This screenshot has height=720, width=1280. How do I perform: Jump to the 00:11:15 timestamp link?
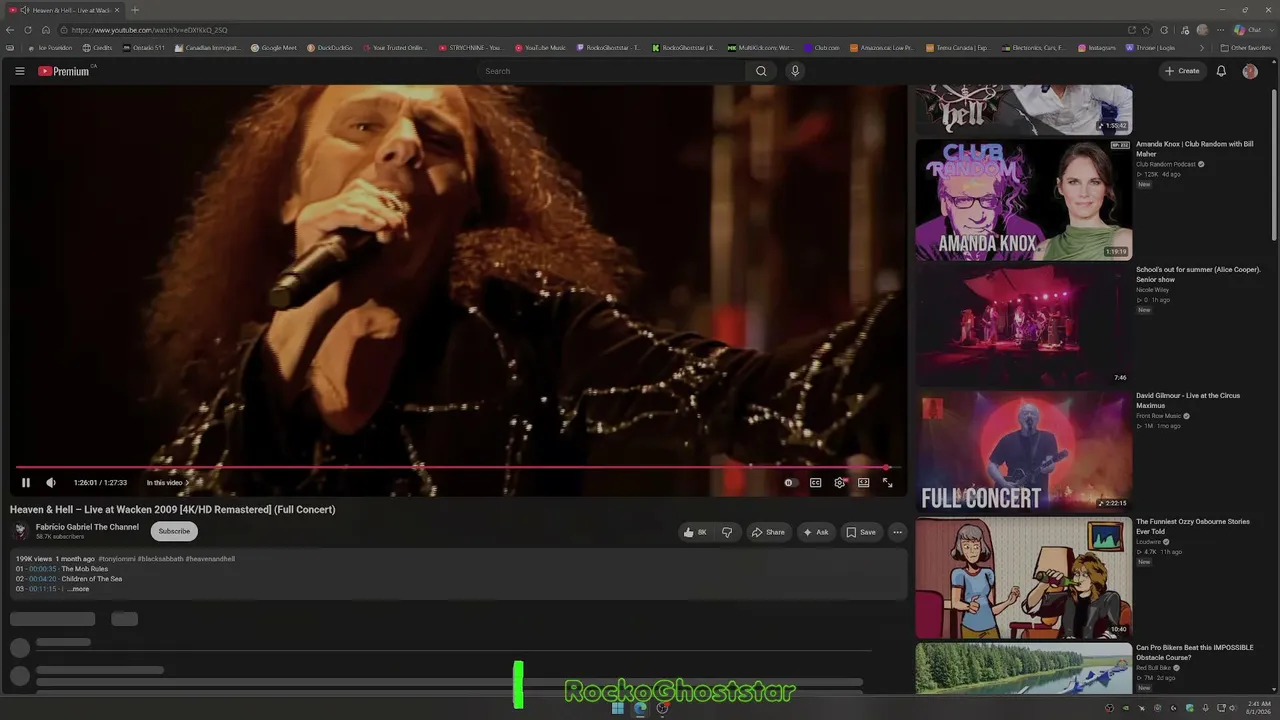click(42, 589)
